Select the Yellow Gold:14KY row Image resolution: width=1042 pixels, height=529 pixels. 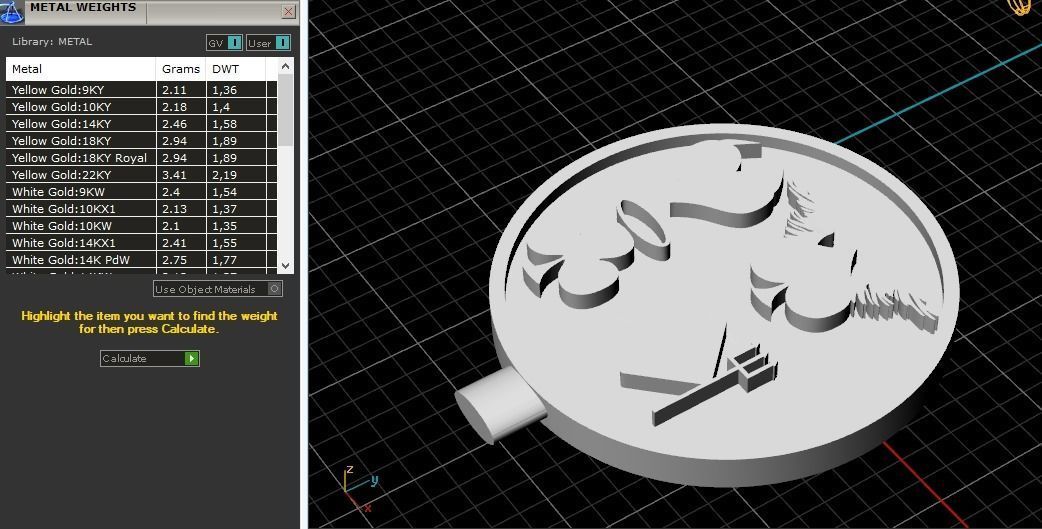[142, 124]
